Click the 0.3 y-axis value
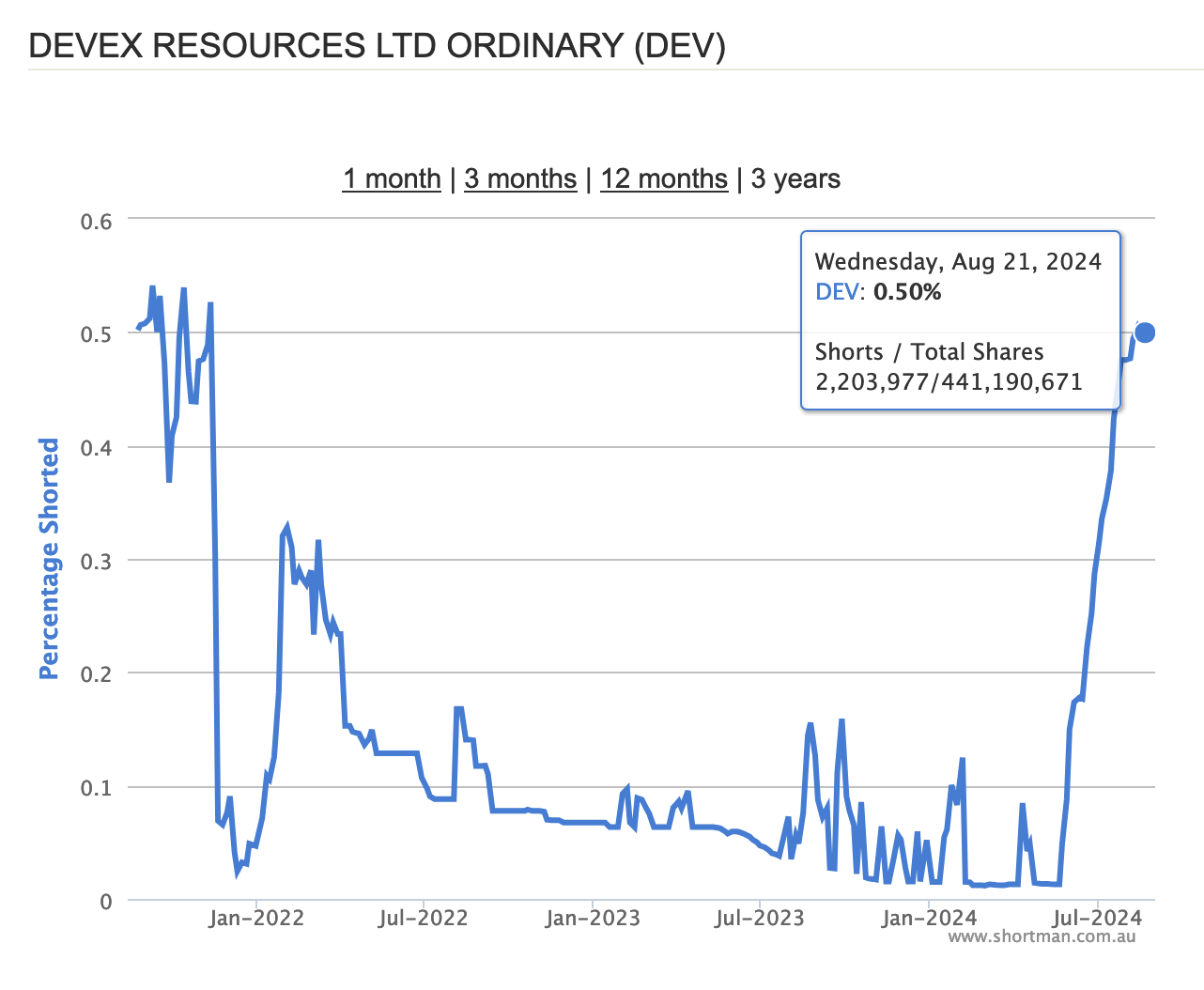The image size is (1204, 990). (x=96, y=562)
